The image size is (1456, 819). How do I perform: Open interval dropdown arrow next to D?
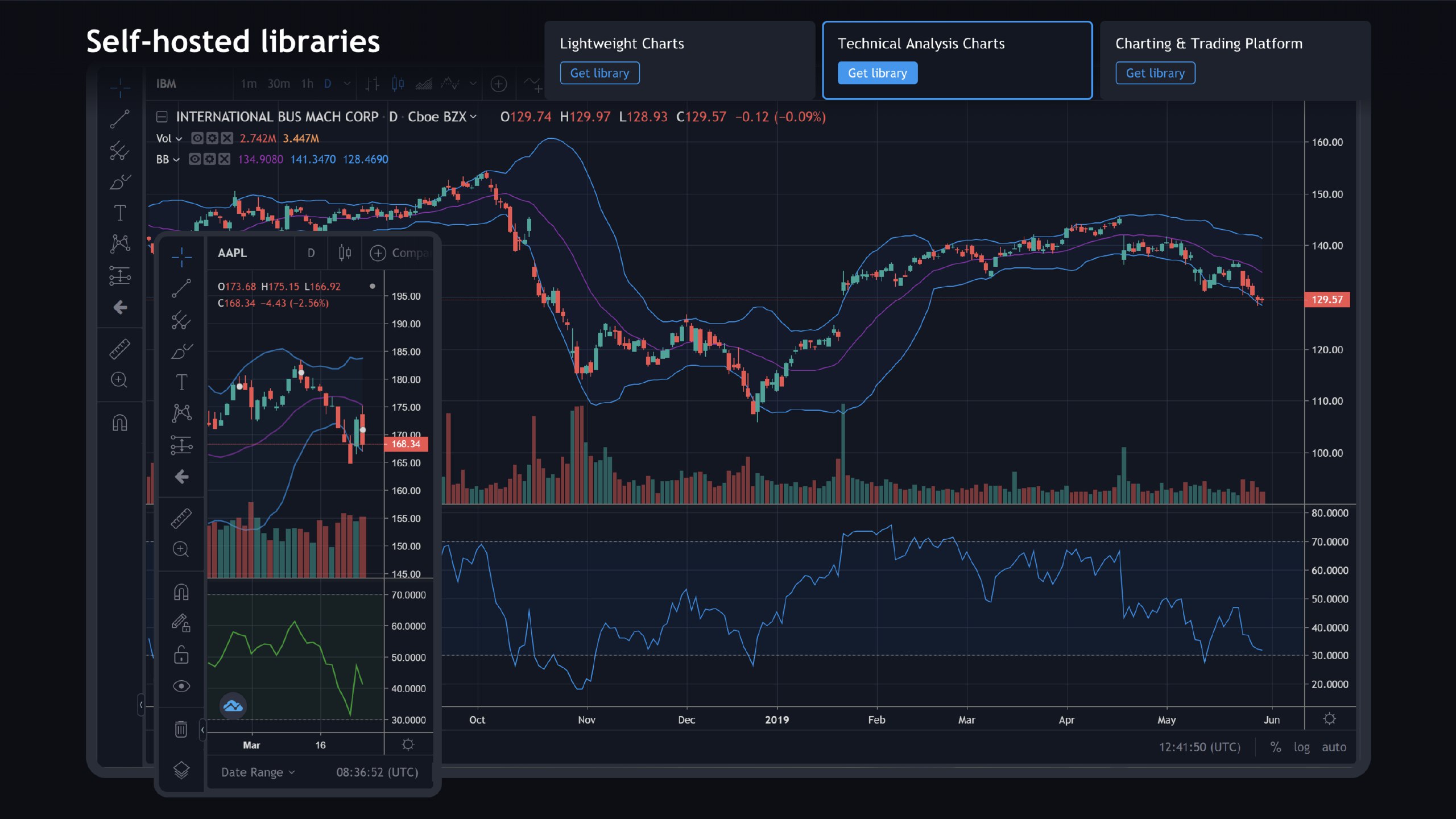point(347,84)
